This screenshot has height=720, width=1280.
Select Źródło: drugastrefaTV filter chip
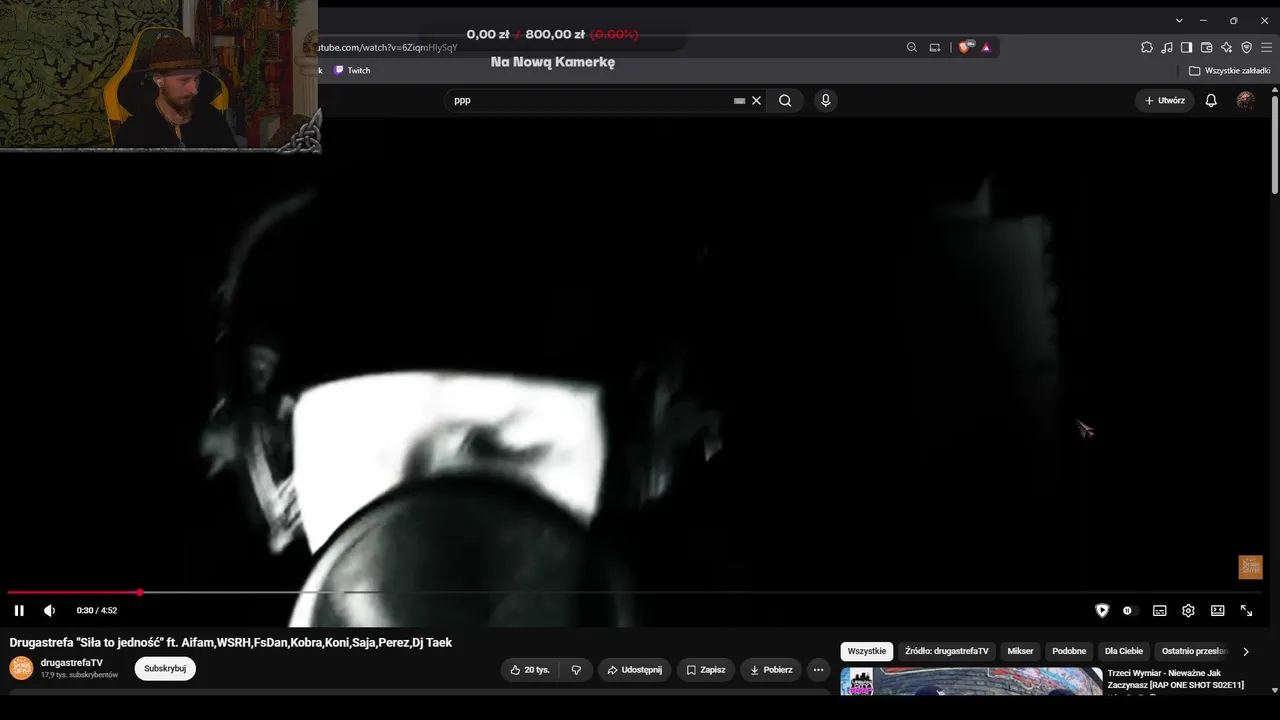(947, 651)
